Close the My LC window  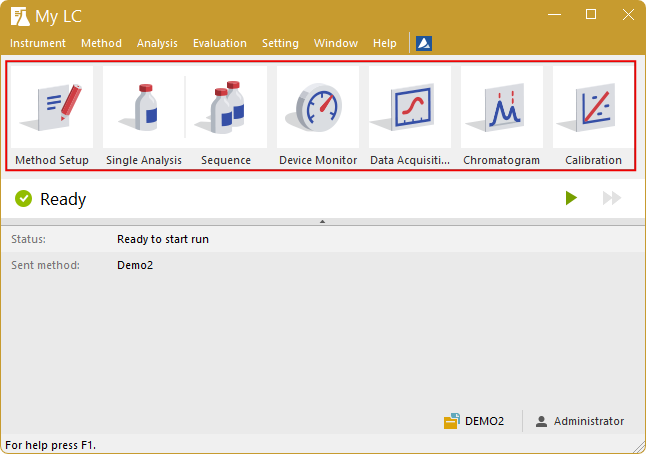pyautogui.click(x=628, y=15)
